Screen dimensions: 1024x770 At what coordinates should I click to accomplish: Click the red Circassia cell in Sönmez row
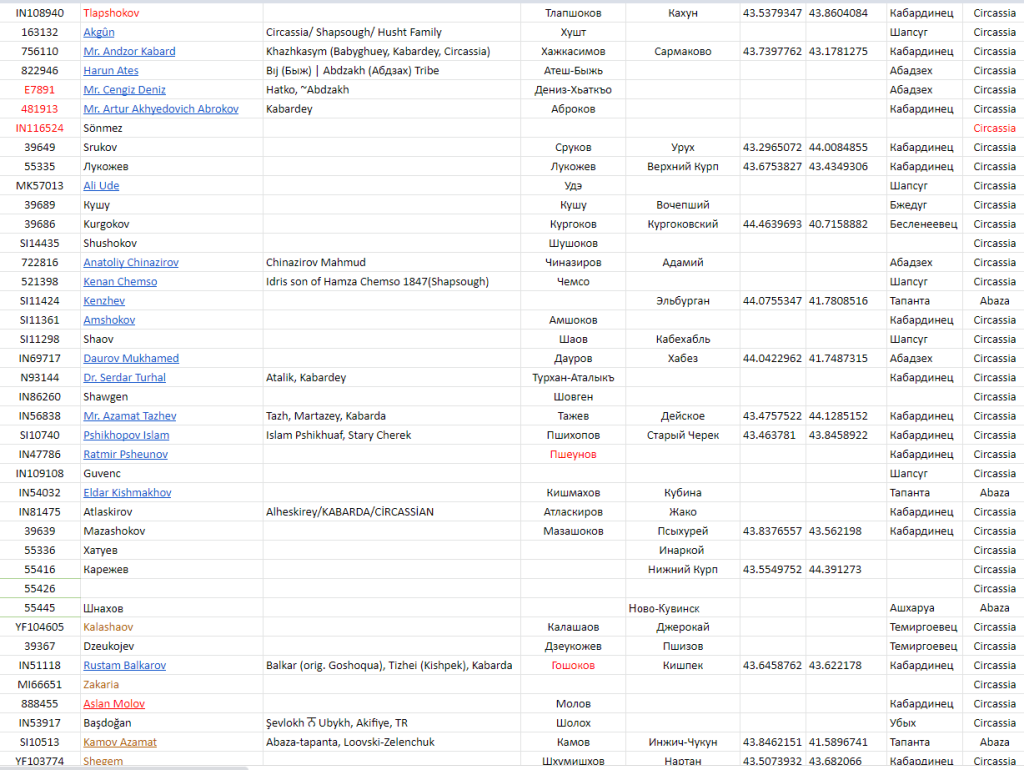point(995,128)
